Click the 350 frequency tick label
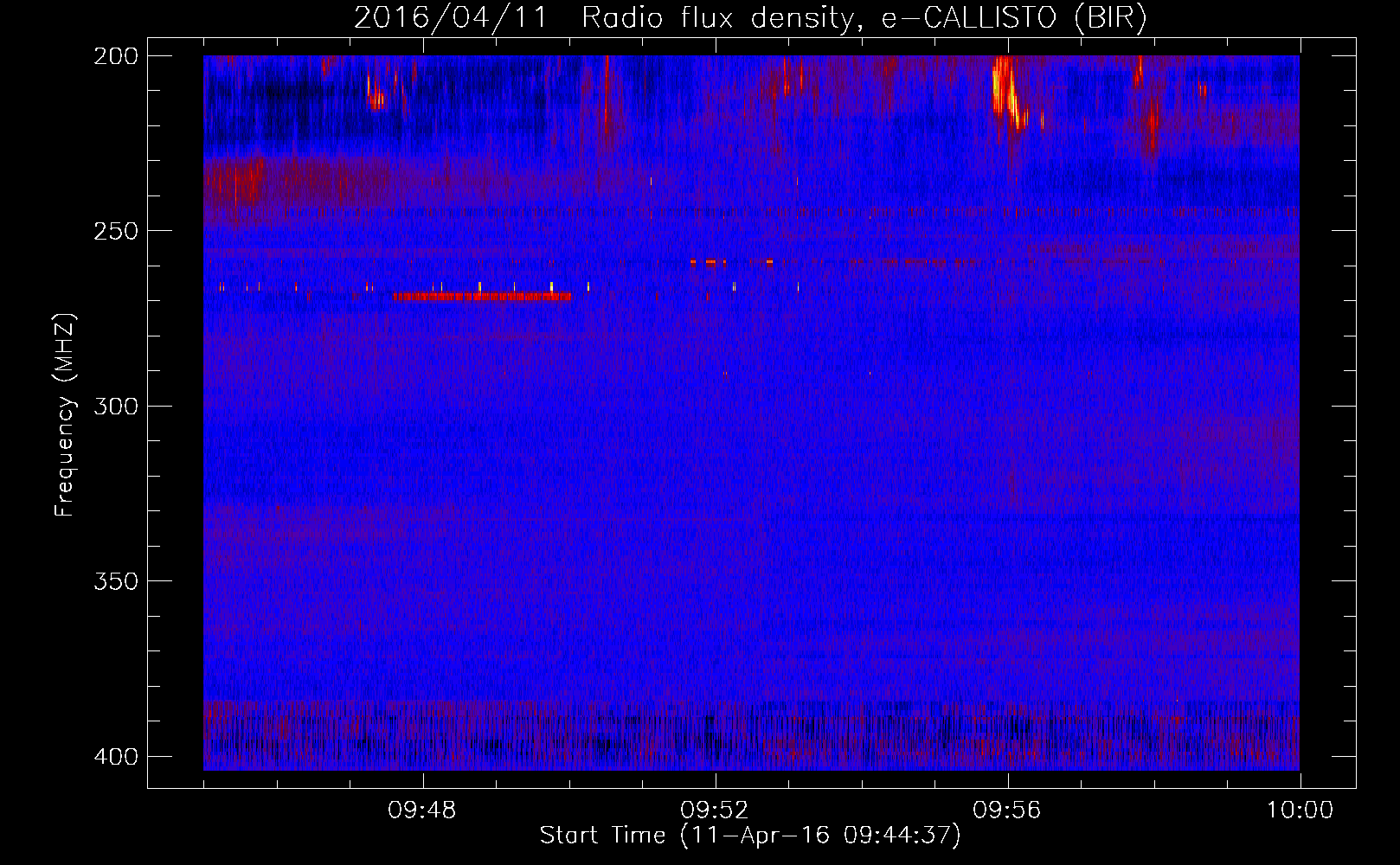The image size is (1400, 865). (x=115, y=580)
